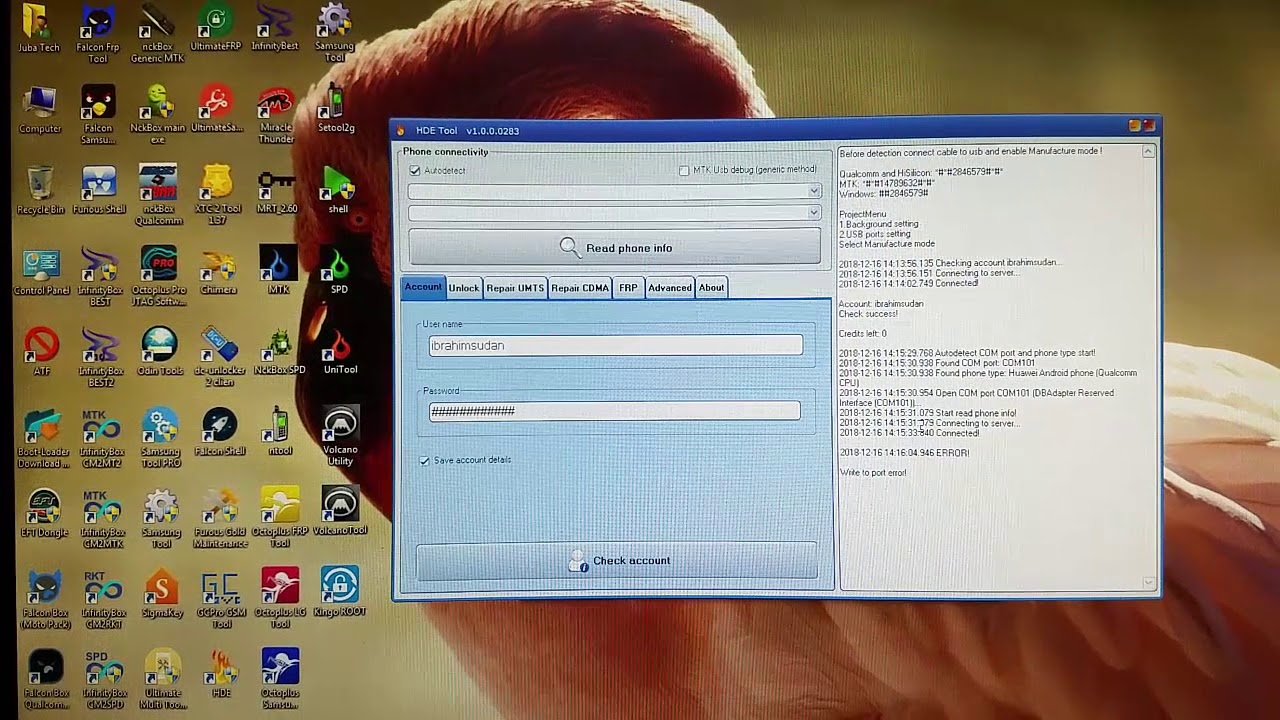
Task: Click the Check account button
Action: point(617,561)
